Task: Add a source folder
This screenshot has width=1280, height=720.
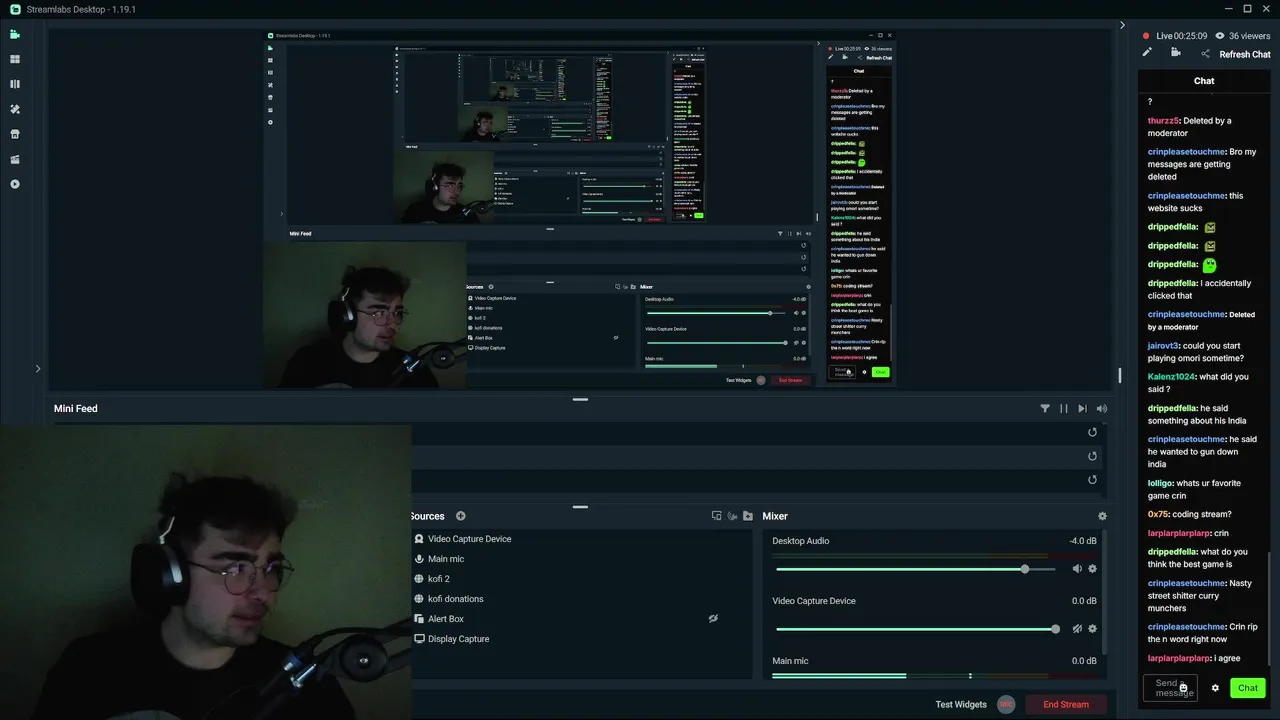Action: pyautogui.click(x=747, y=516)
